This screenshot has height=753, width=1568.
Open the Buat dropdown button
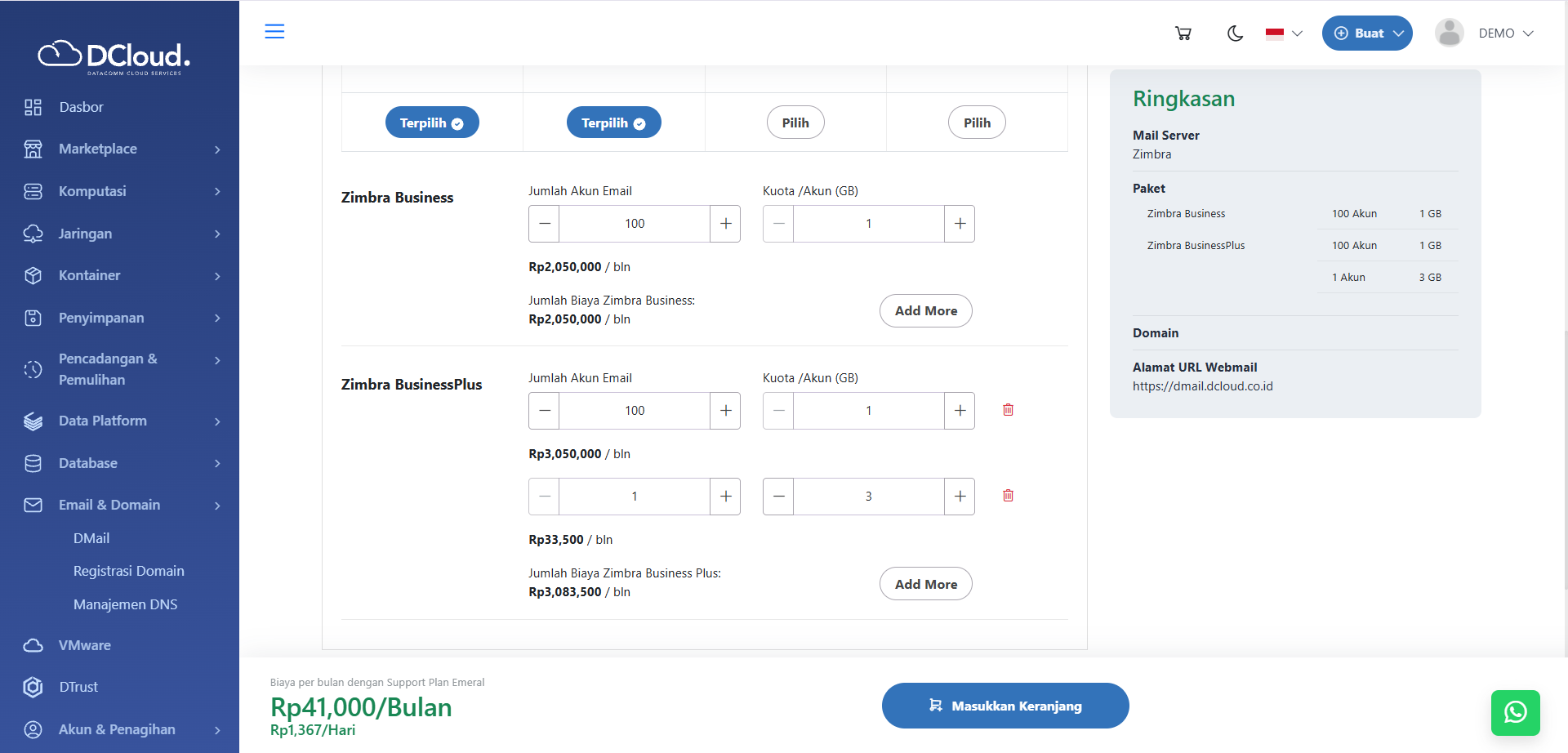point(1367,33)
